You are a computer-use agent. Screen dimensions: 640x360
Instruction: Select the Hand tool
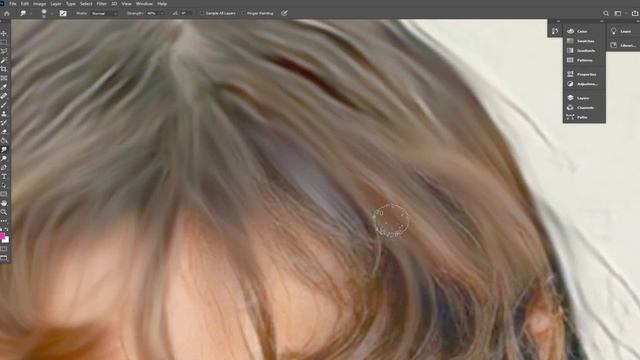[4, 203]
